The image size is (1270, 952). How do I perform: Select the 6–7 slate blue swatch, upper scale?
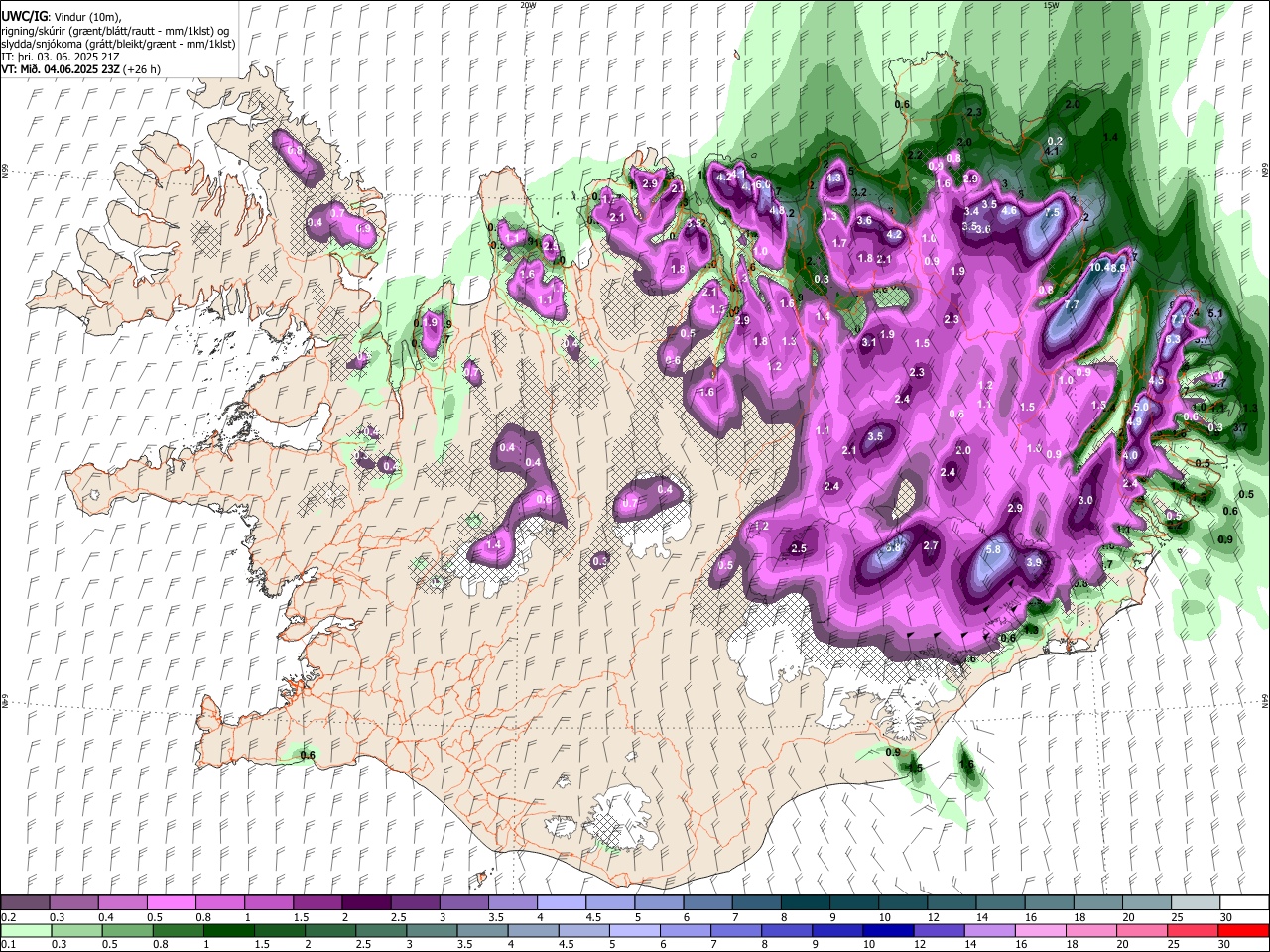pos(707,903)
